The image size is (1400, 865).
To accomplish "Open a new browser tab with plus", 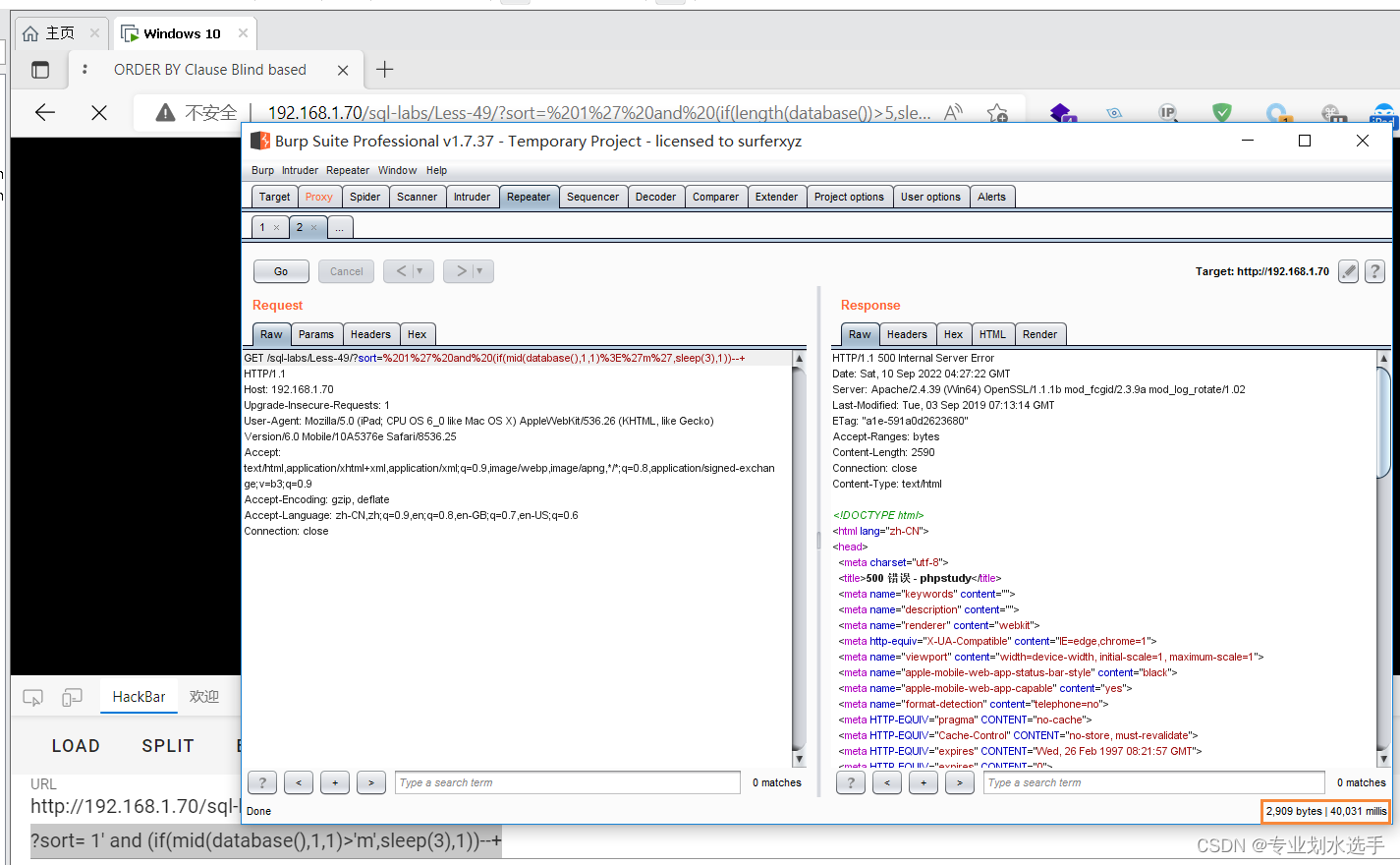I will click(385, 69).
